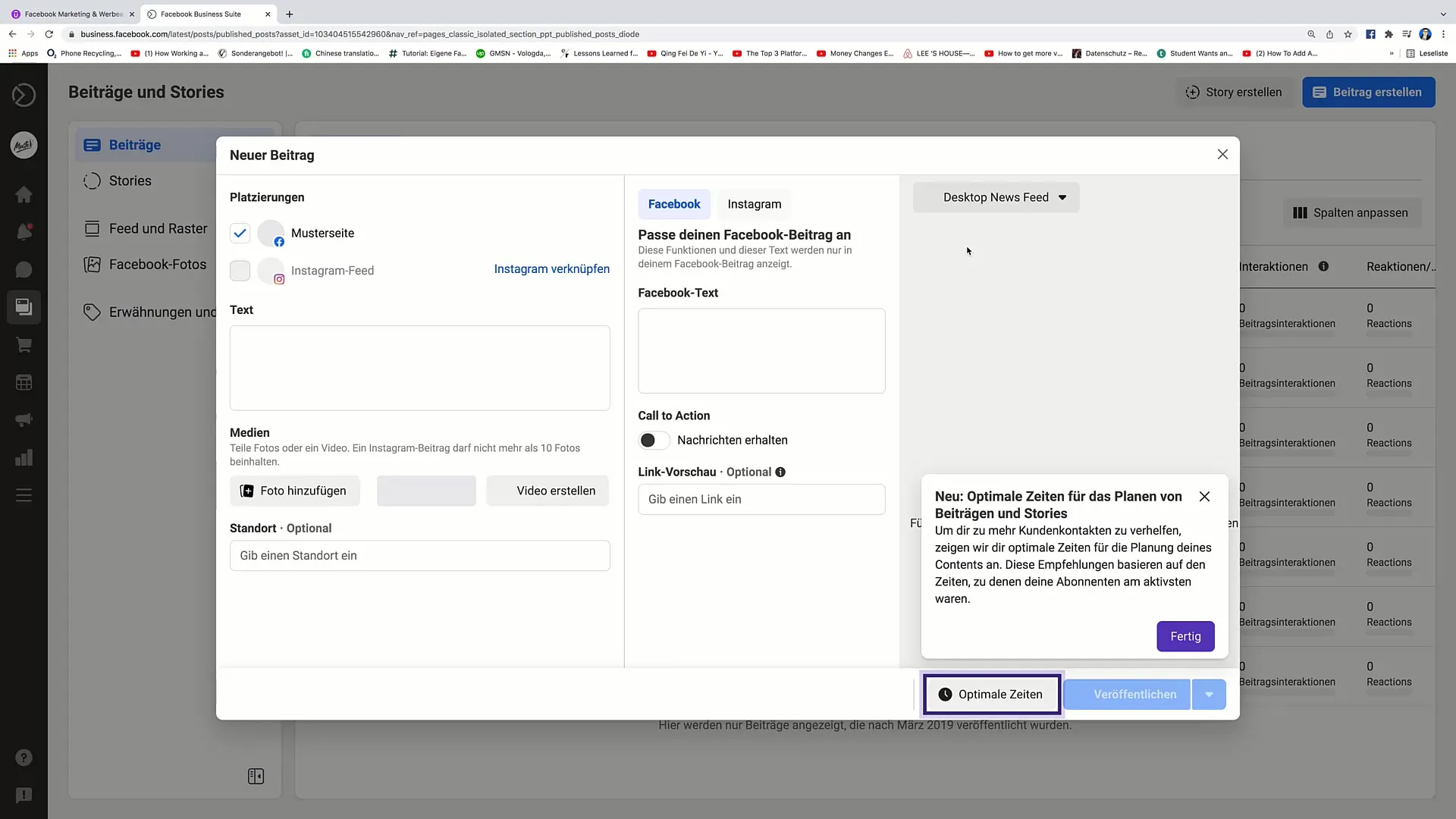Click the Erwähnungen sidebar icon

pos(92,312)
